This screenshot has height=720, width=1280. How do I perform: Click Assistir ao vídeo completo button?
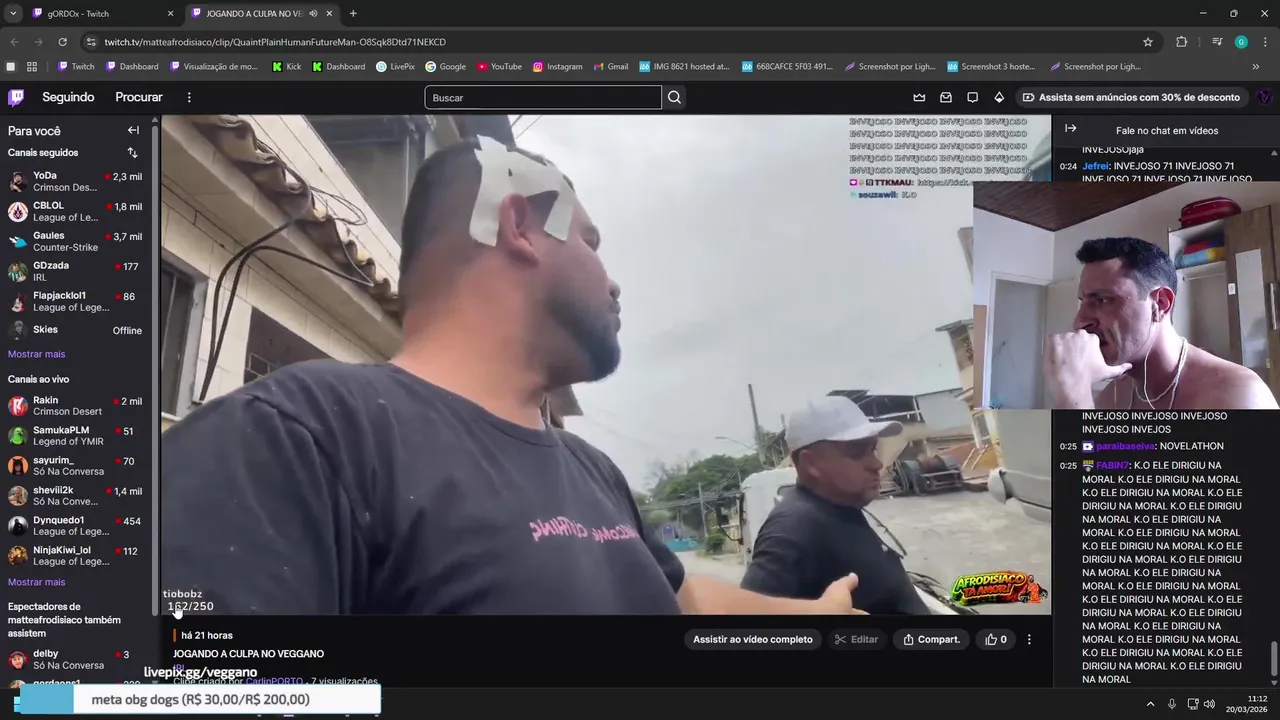click(x=753, y=639)
